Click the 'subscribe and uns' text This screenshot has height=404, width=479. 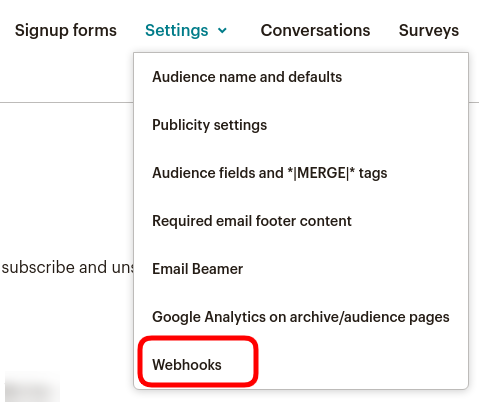point(67,267)
